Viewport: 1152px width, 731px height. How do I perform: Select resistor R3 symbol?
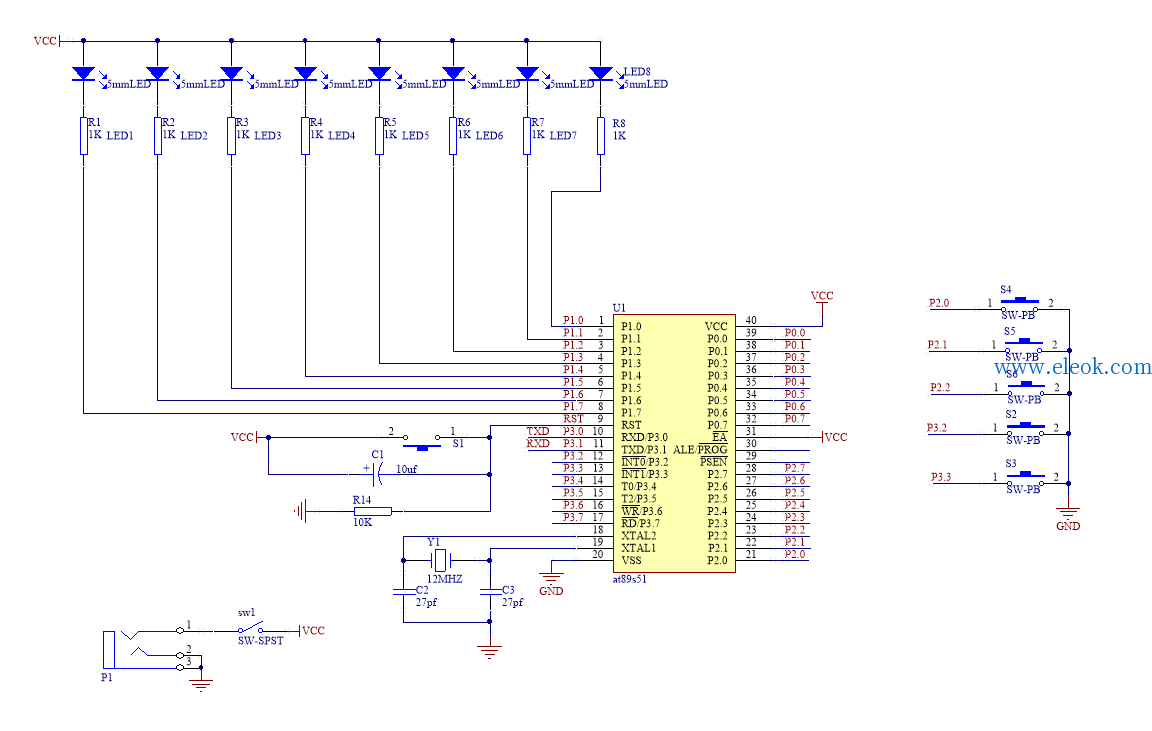point(231,136)
